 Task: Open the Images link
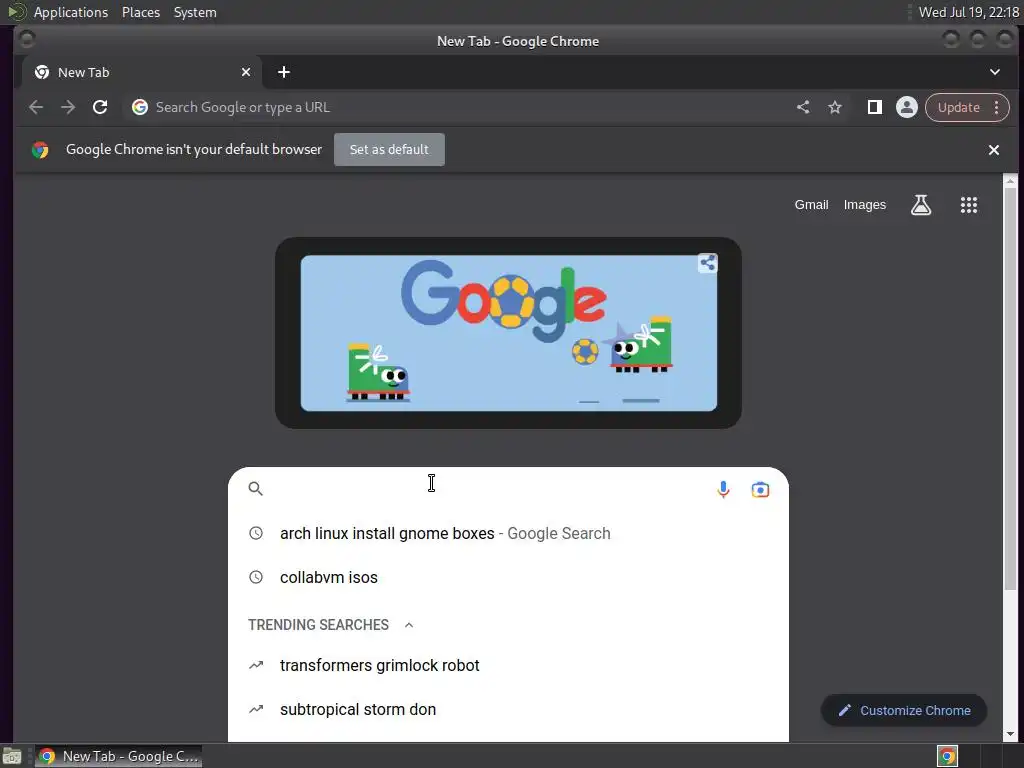(x=865, y=205)
